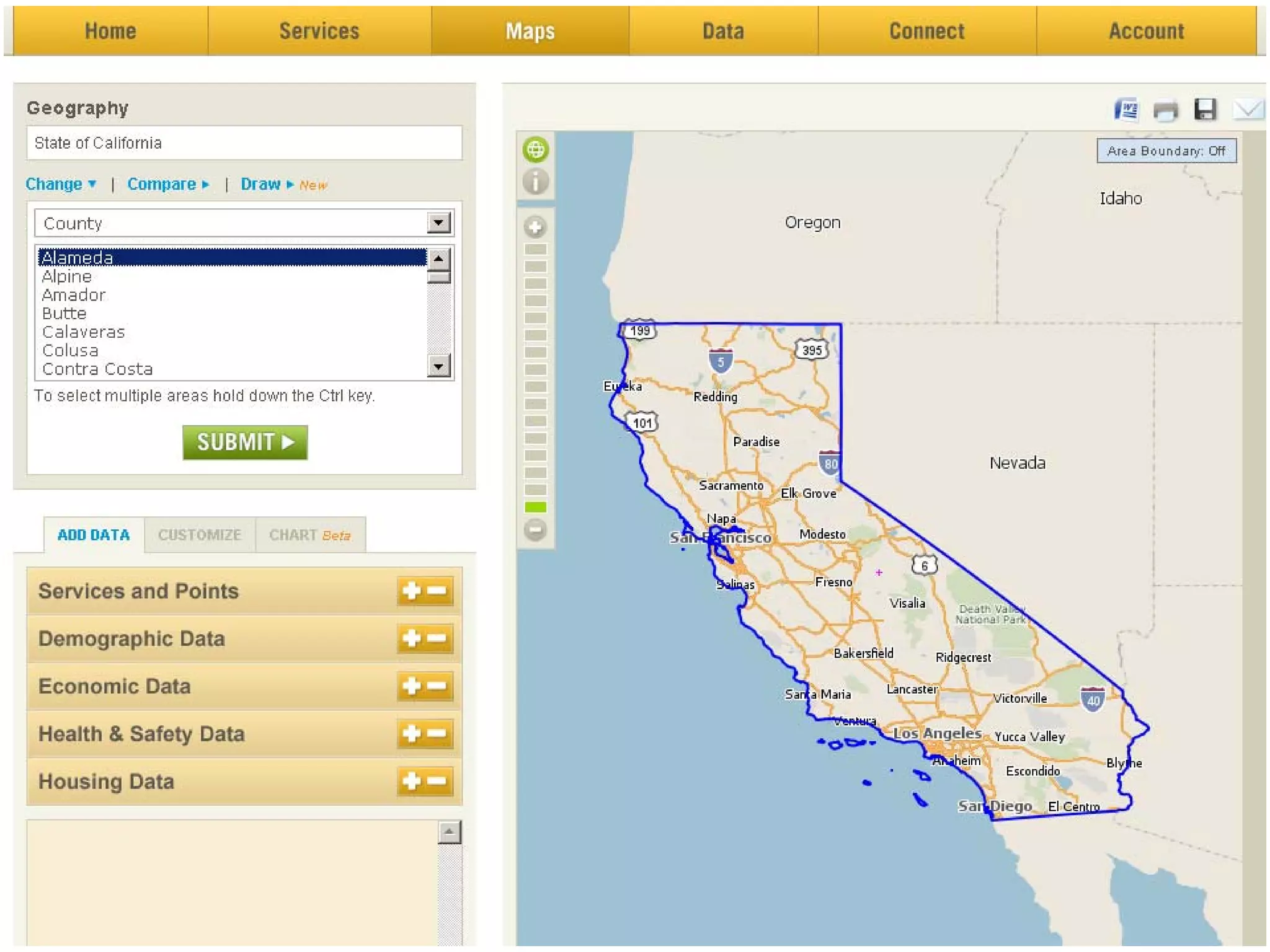Click the print map icon
The height and width of the screenshot is (952, 1270).
[1165, 110]
